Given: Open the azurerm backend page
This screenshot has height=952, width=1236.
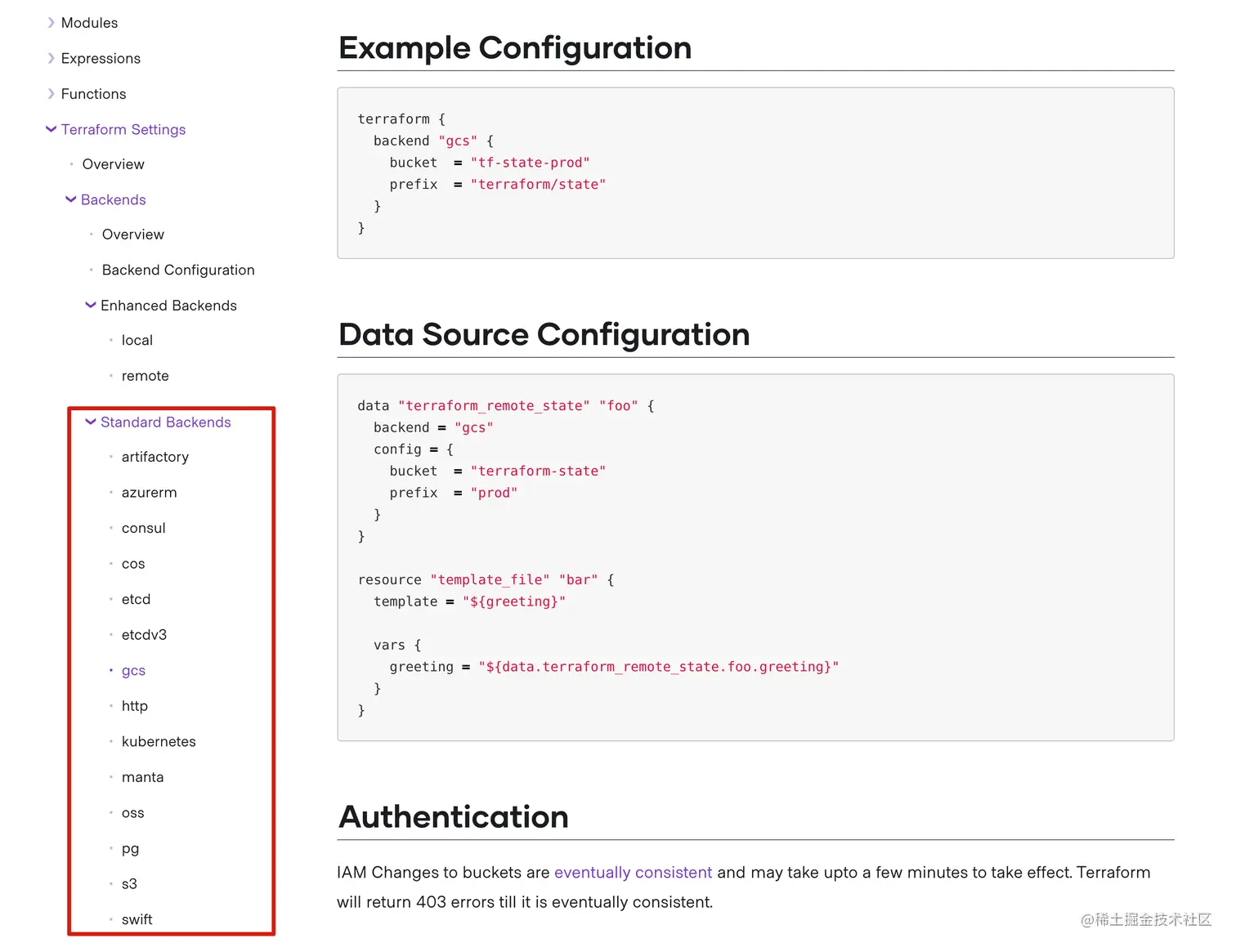Looking at the screenshot, I should pyautogui.click(x=150, y=493).
